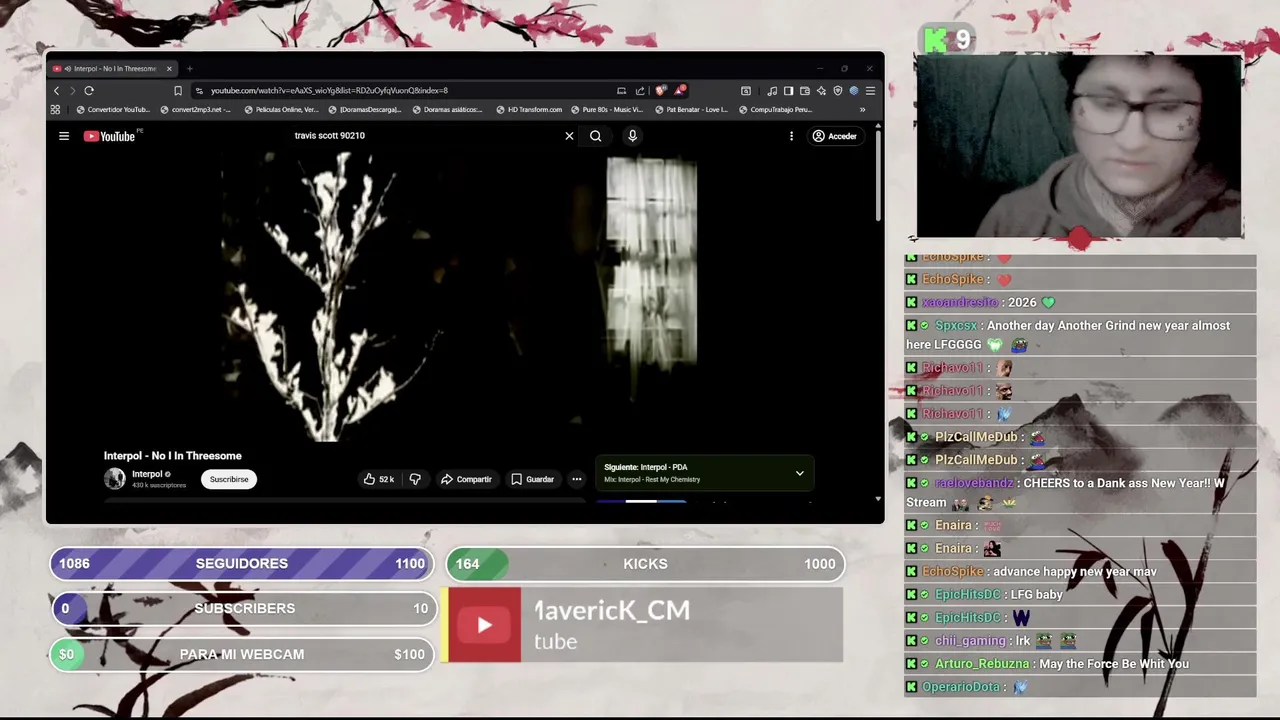The width and height of the screenshot is (1280, 720).
Task: Open the browser main hamburger menu
Action: pyautogui.click(x=870, y=91)
